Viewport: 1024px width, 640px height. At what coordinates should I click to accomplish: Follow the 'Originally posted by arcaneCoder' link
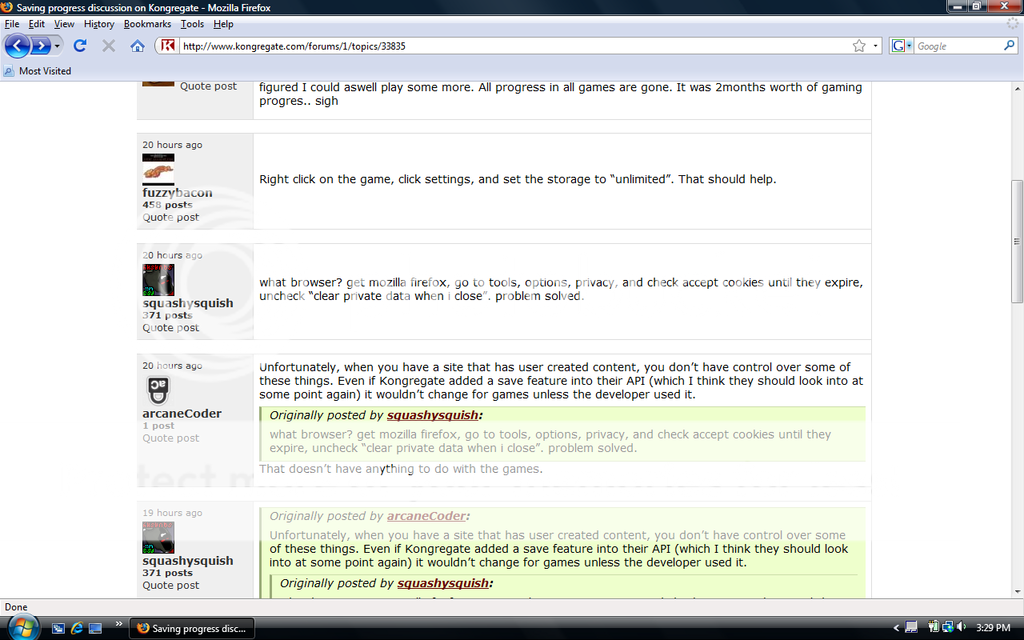click(x=426, y=516)
